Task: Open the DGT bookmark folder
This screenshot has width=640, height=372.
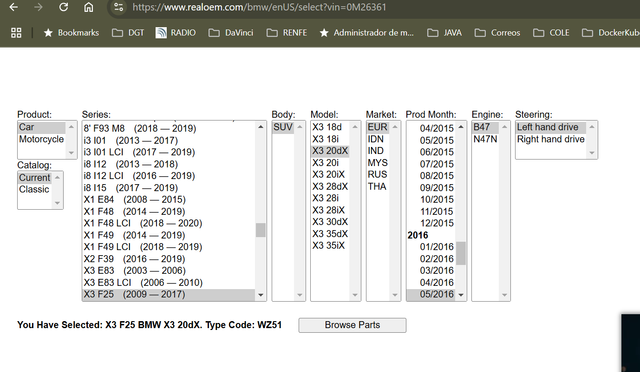Action: [128, 33]
